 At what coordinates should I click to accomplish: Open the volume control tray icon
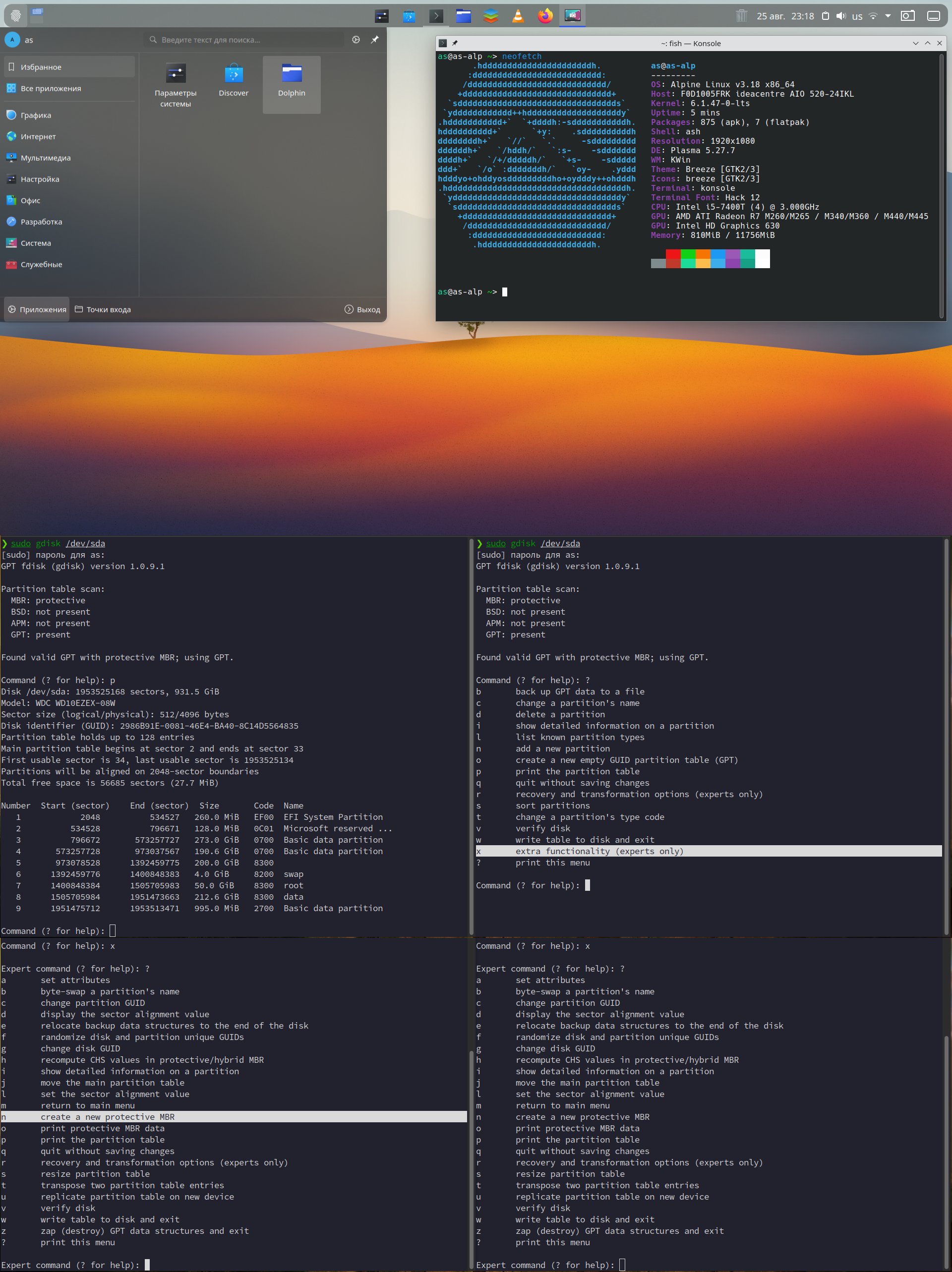(x=840, y=15)
